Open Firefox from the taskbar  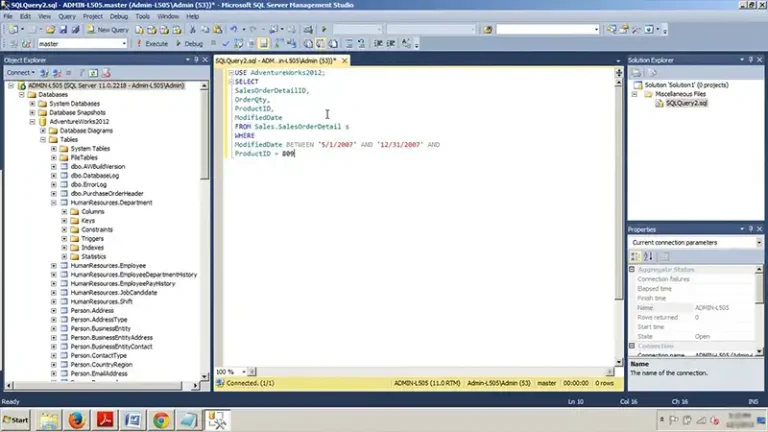76,420
